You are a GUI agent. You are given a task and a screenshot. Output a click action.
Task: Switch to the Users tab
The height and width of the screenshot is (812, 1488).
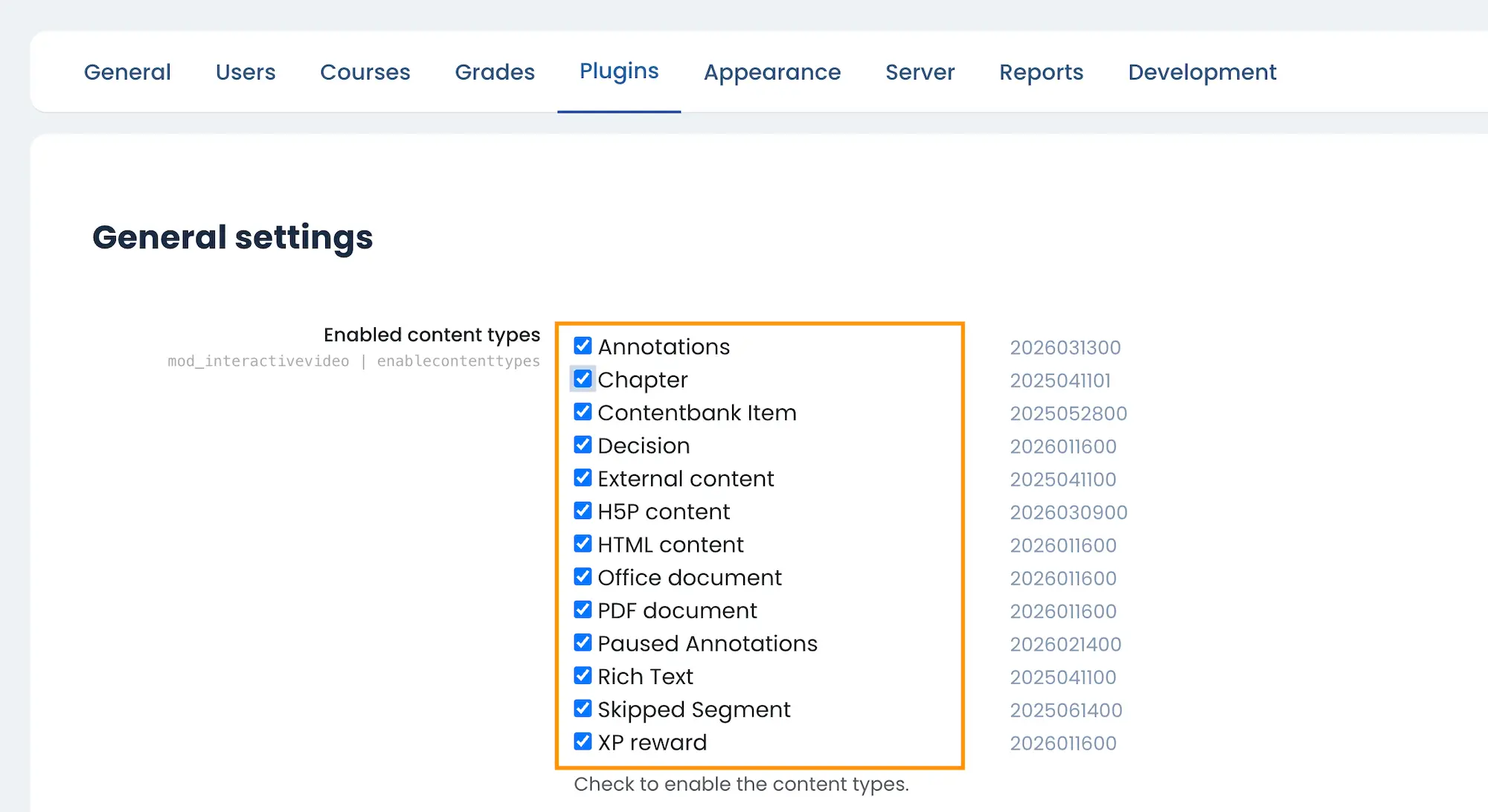[x=246, y=72]
